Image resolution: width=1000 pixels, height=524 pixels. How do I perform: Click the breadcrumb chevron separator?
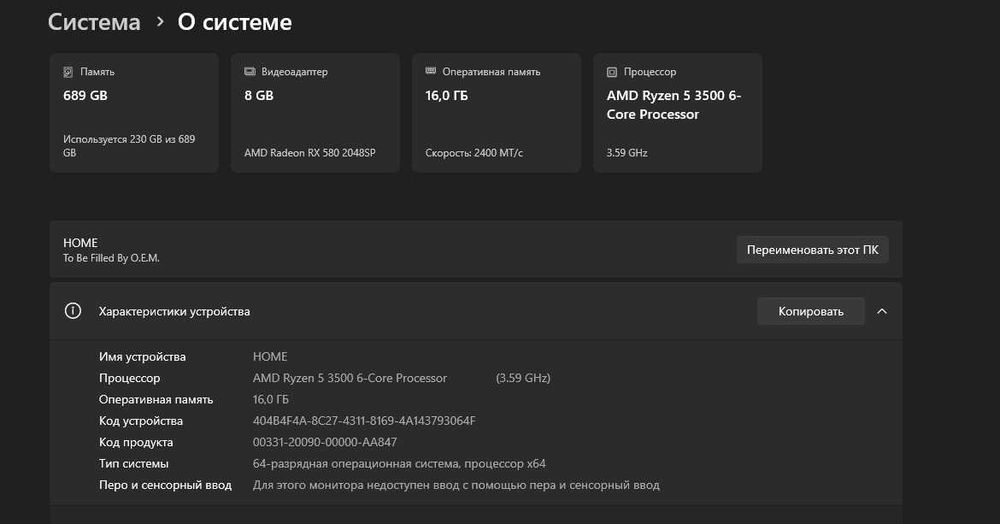[x=160, y=22]
